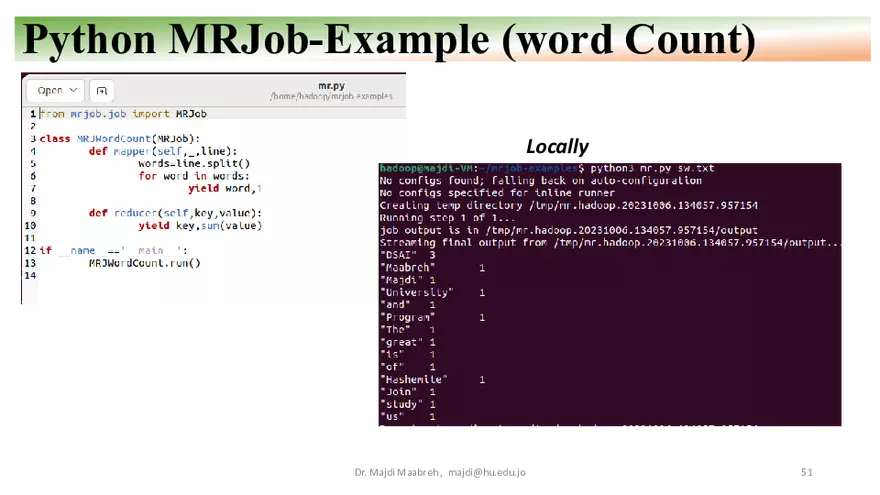Expand the Open dropdown arrow
Viewport: 880px width, 495px height.
pyautogui.click(x=73, y=90)
